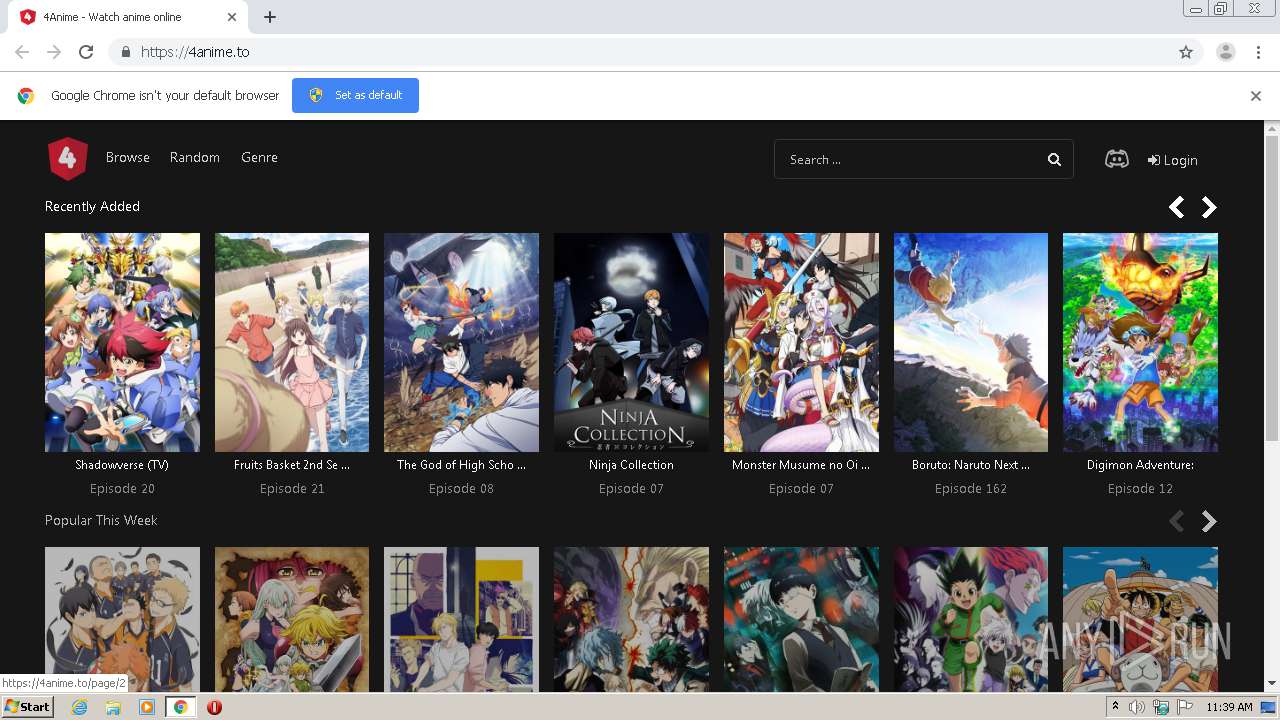Show previous Recently Added items

(1177, 207)
